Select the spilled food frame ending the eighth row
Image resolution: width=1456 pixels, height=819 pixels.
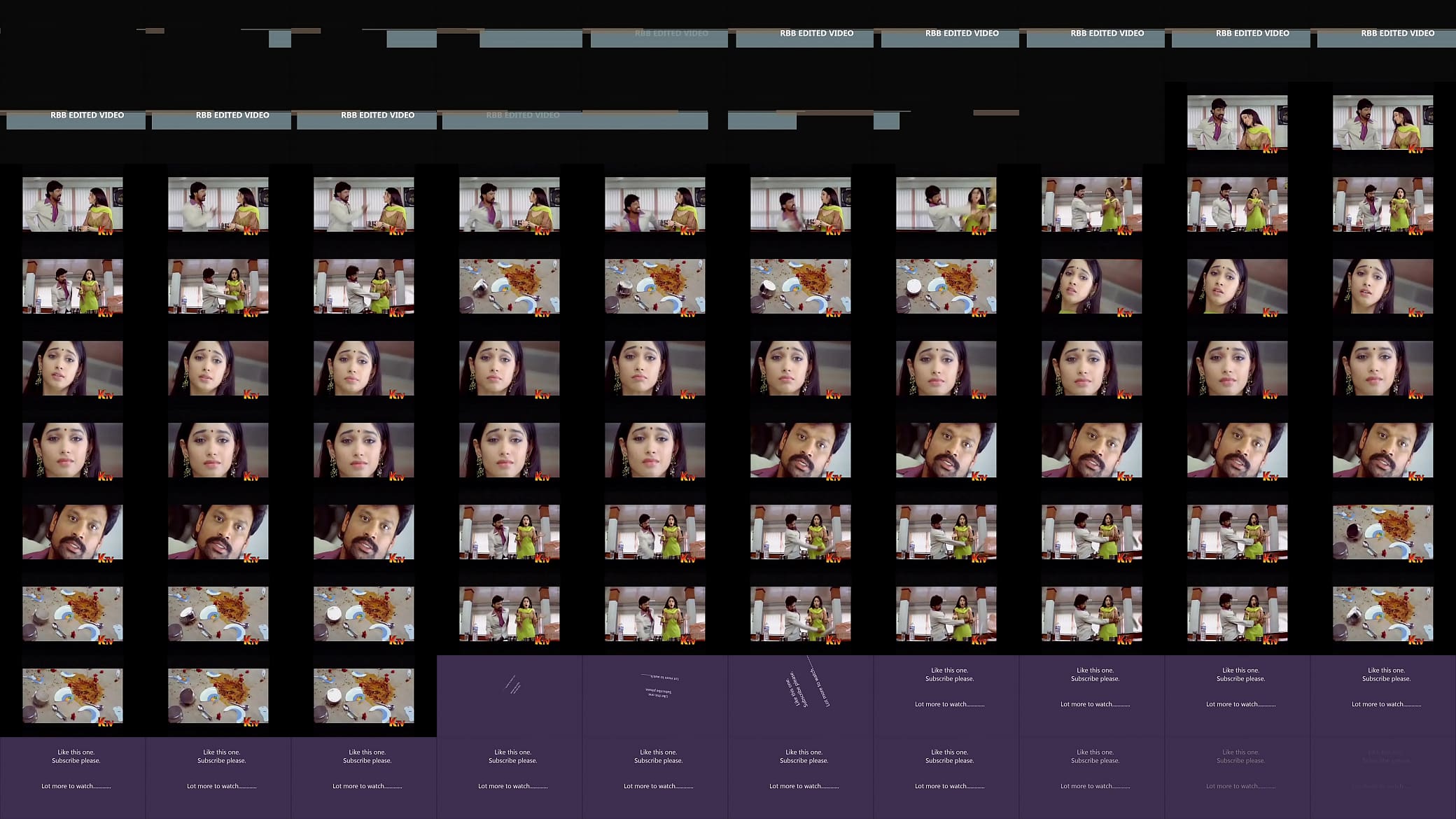pos(1383,614)
